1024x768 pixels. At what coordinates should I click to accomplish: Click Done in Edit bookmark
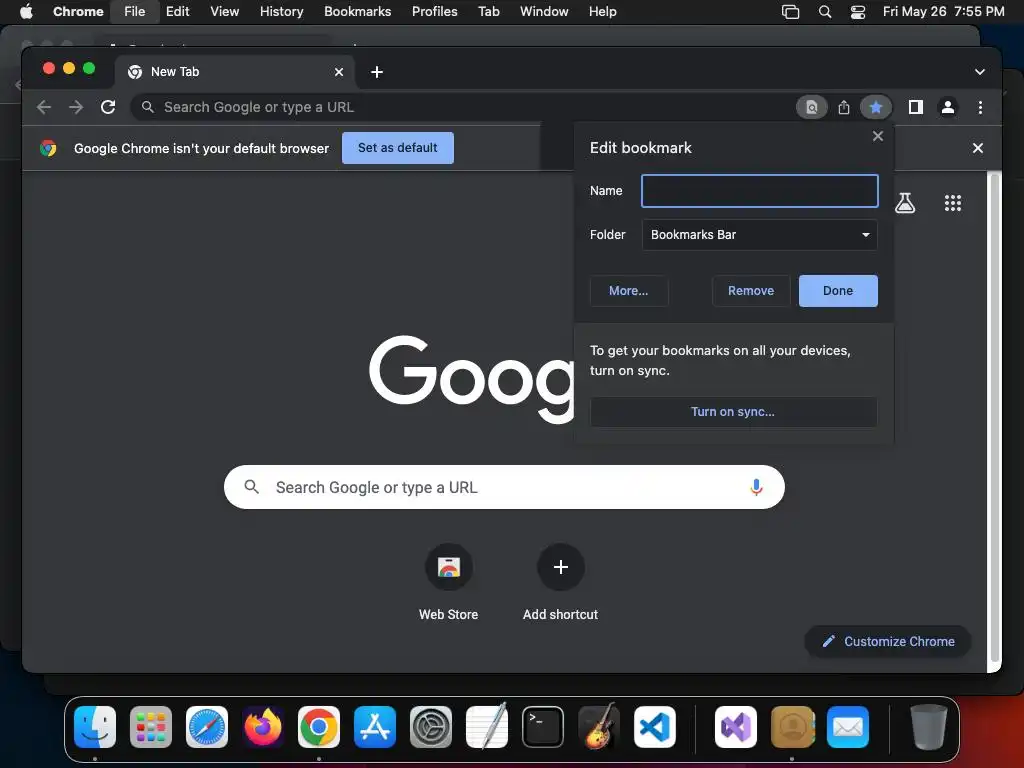click(x=838, y=291)
